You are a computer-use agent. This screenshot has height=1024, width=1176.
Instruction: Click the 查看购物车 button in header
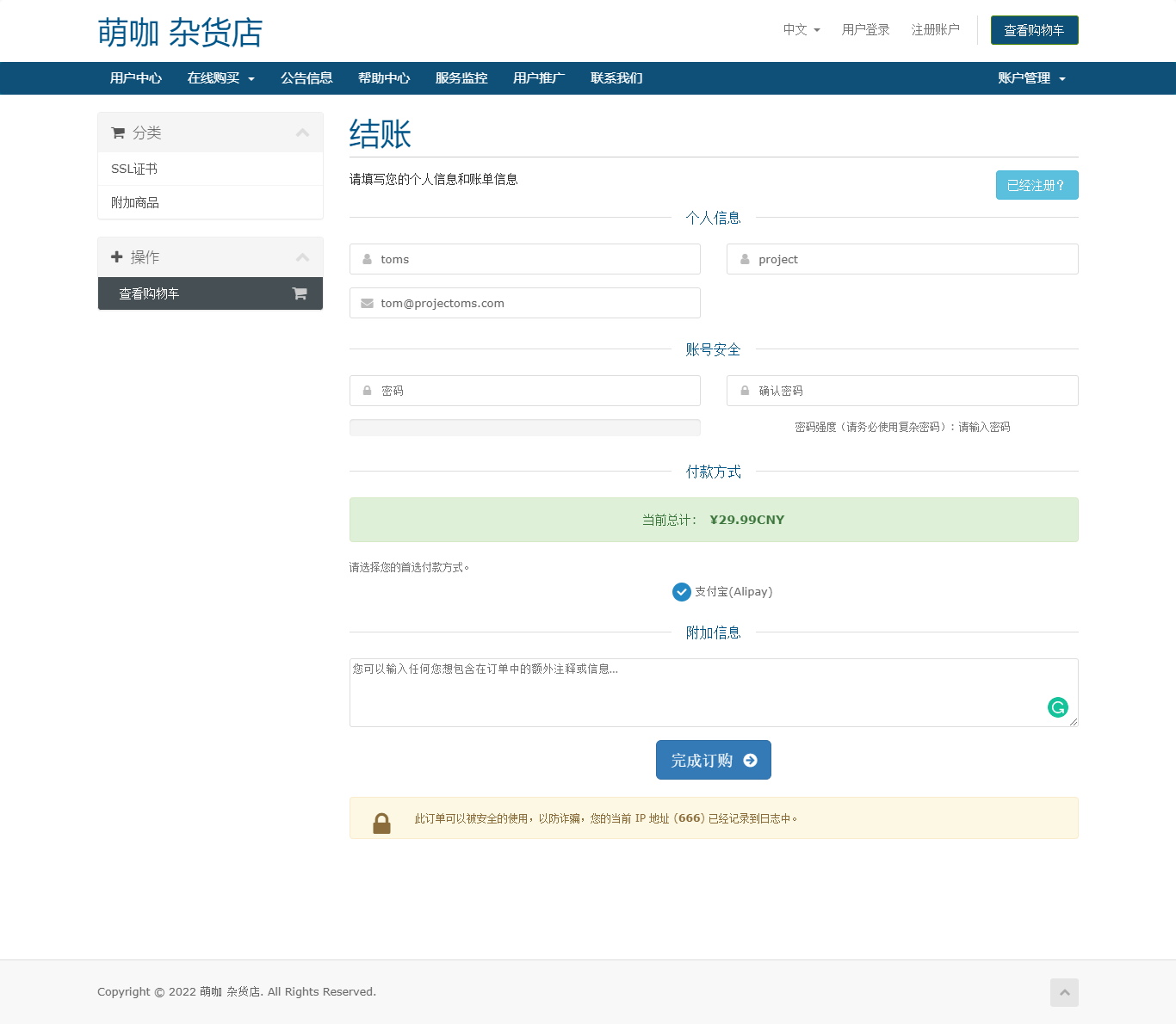coord(1034,30)
